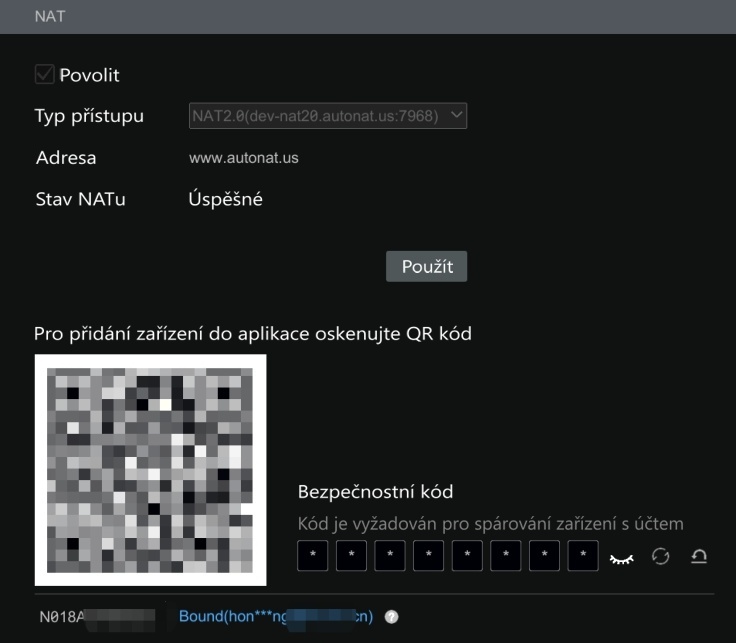Click the Použít button
Image resolution: width=736 pixels, height=643 pixels.
[x=426, y=267]
